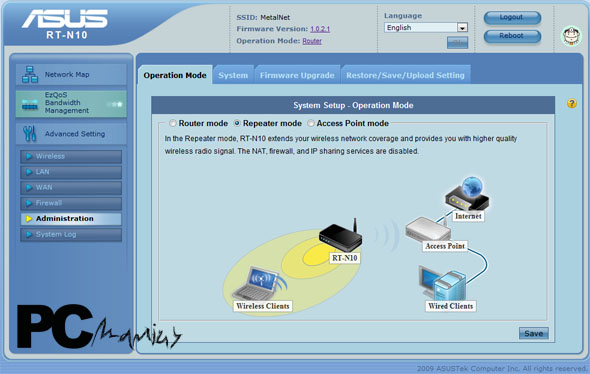Select Repeater mode radio button

tap(237, 123)
